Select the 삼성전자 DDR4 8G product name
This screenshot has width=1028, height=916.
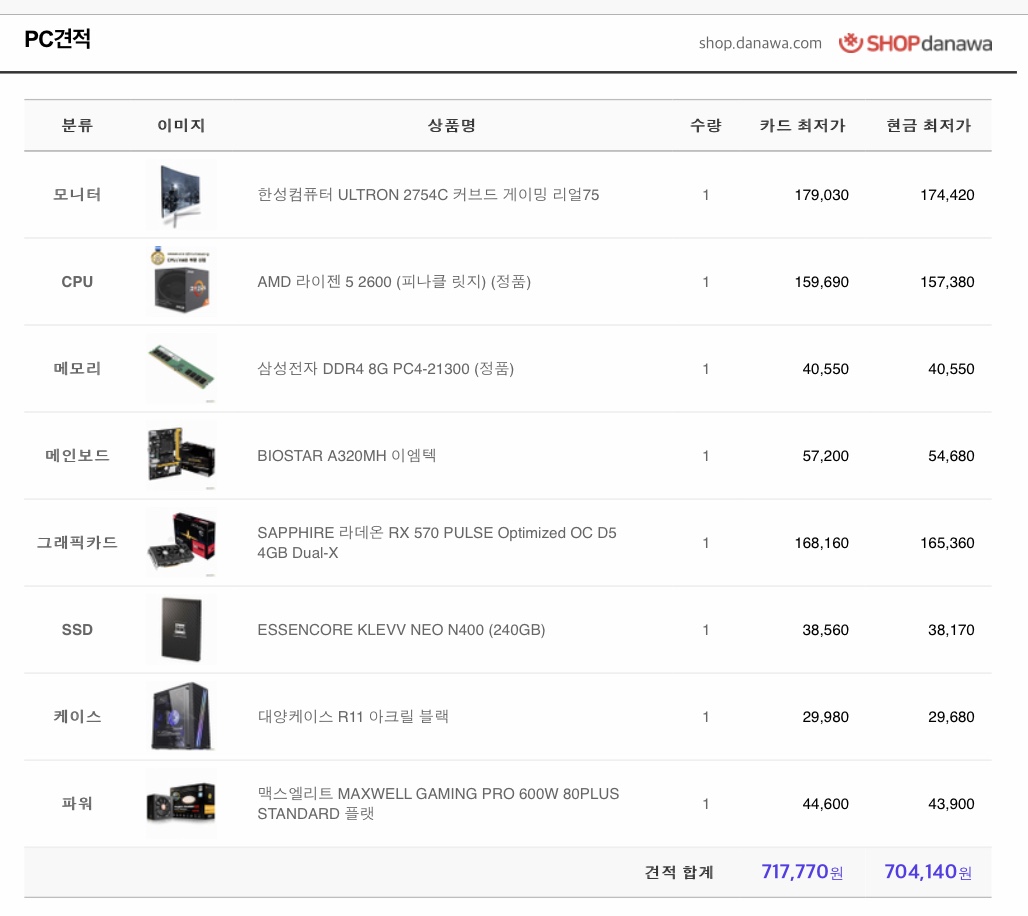(x=385, y=369)
